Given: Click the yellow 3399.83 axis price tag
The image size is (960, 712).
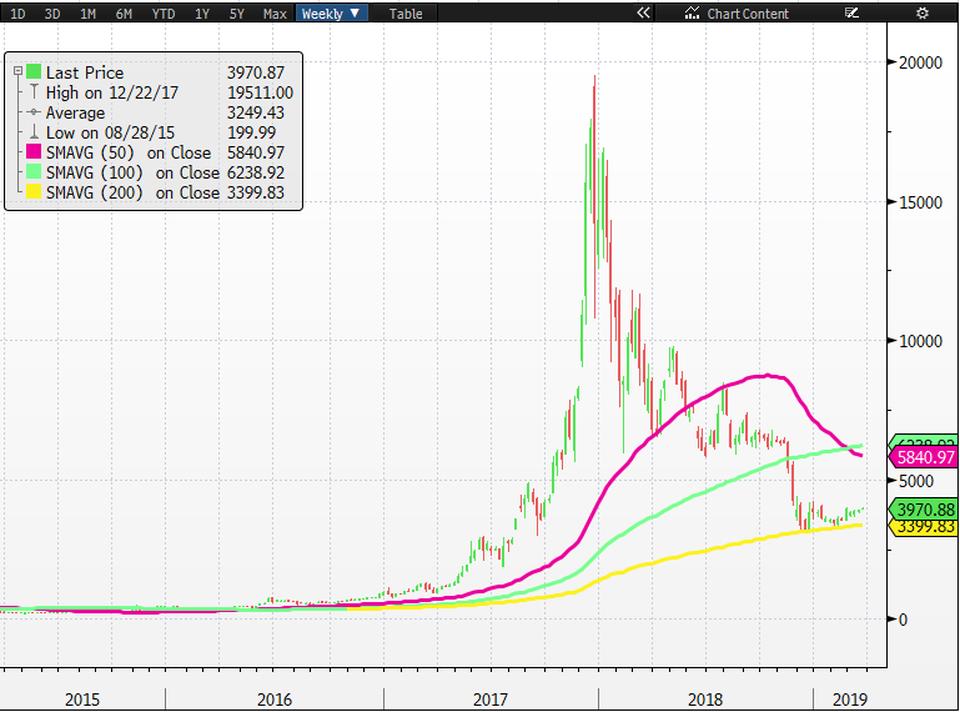Looking at the screenshot, I should tap(924, 527).
